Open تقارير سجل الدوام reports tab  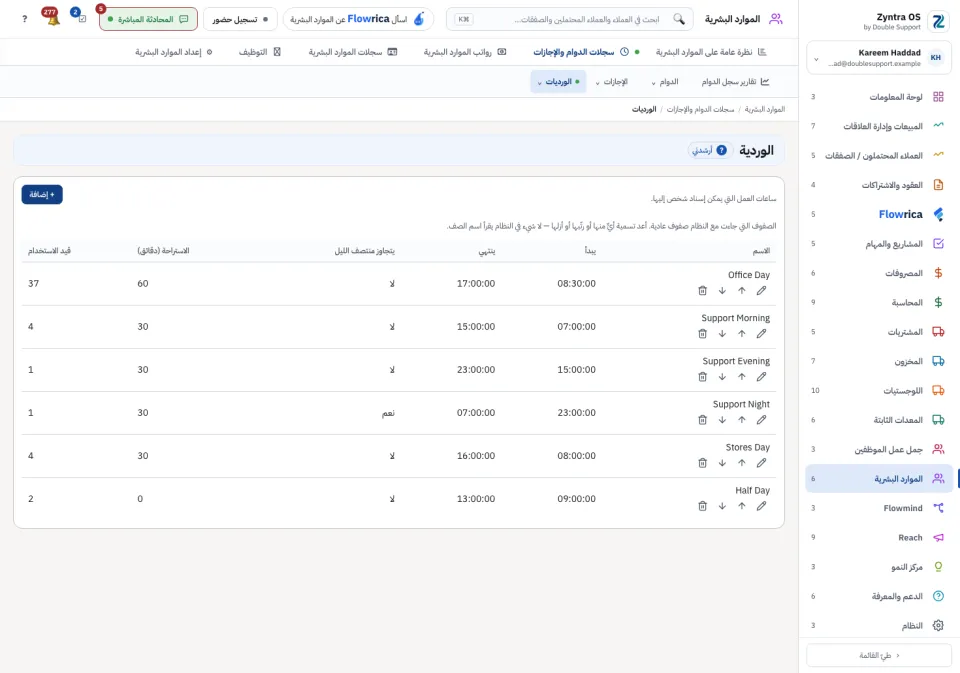735,81
